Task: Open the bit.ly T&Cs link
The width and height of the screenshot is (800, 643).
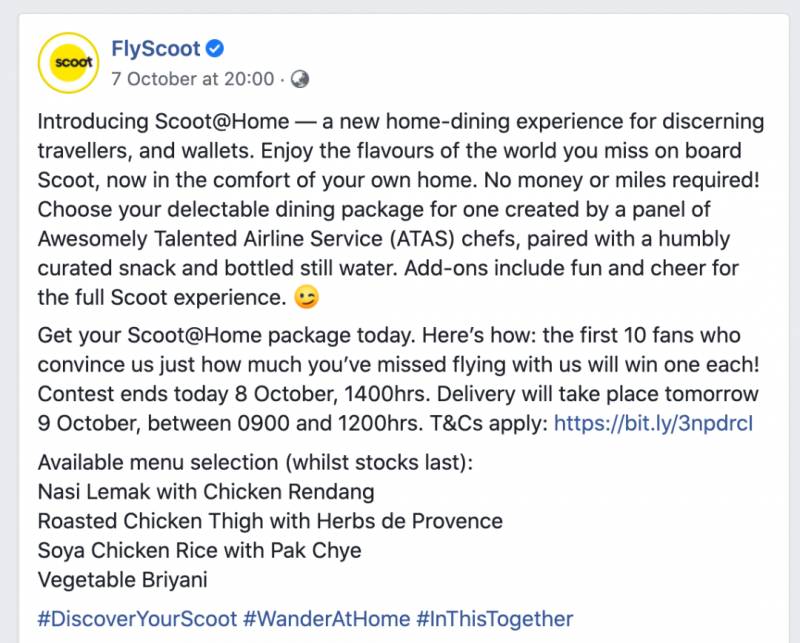Action: pos(652,423)
